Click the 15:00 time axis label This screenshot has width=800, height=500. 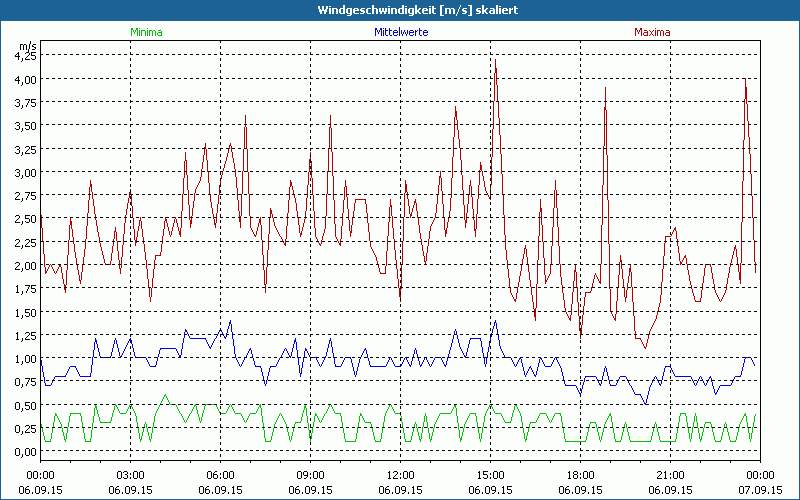[490, 474]
